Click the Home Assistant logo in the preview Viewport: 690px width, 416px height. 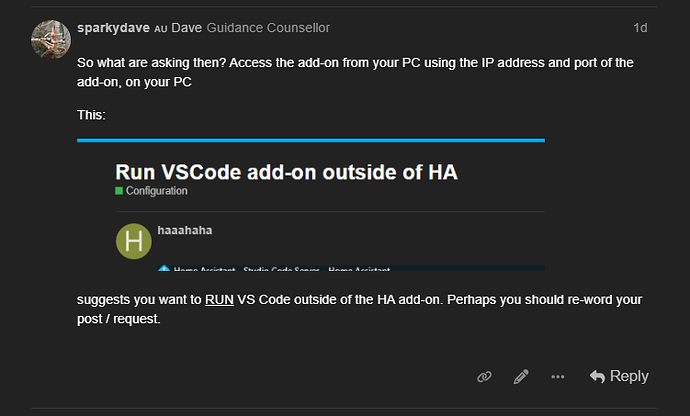click(x=163, y=268)
